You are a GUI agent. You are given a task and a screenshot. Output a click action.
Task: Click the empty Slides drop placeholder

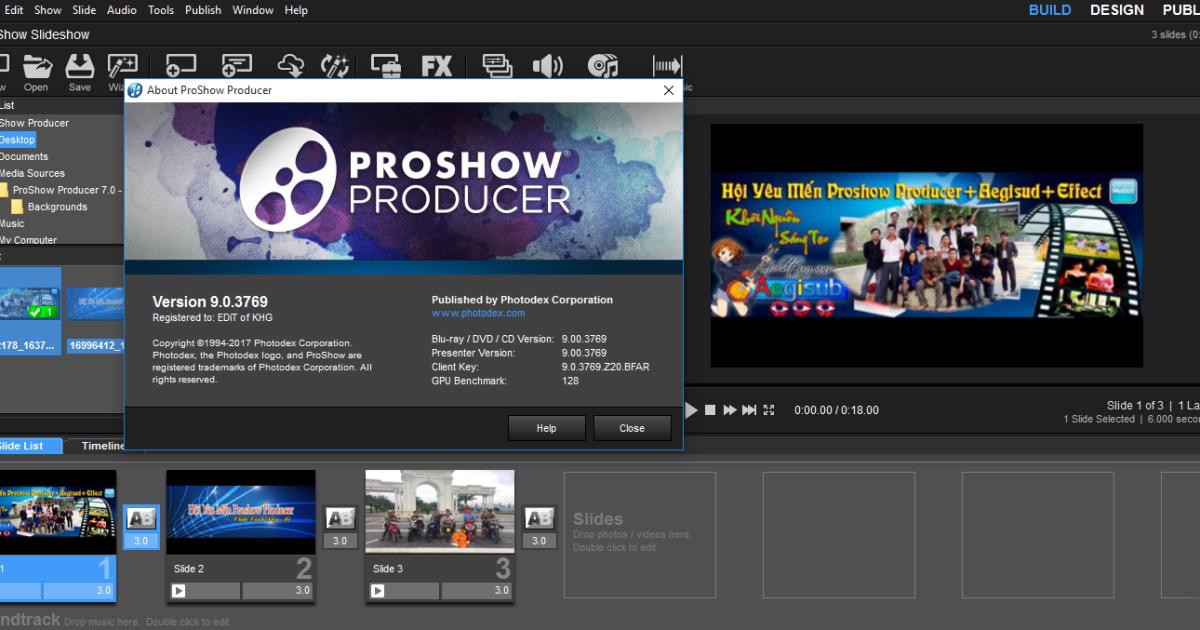tap(638, 534)
